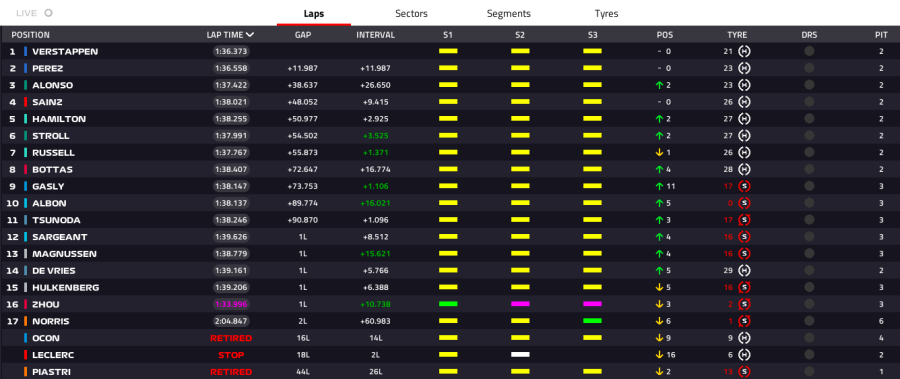Screen dimensions: 900x379
Task: Select the VERSTAPPEN driver name
Action: [65, 51]
